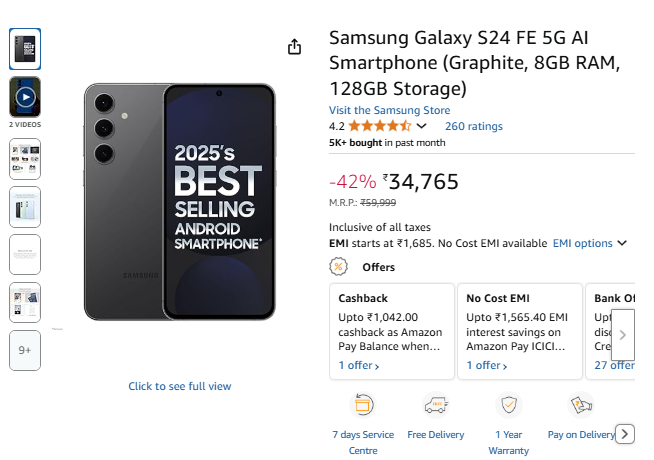
Task: Visit the Samsung Store link
Action: tap(389, 110)
